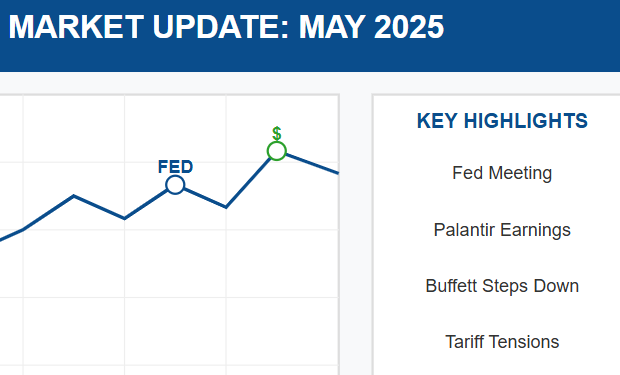The height and width of the screenshot is (375, 620).
Task: Select the Palantir Earnings highlight
Action: [502, 230]
